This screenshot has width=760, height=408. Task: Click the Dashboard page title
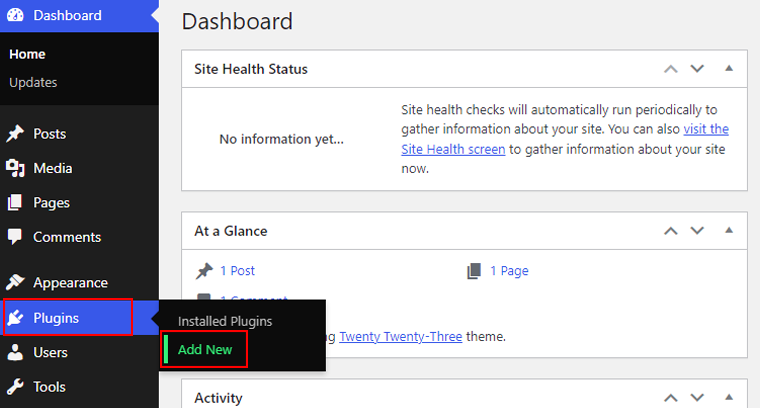[x=237, y=22]
